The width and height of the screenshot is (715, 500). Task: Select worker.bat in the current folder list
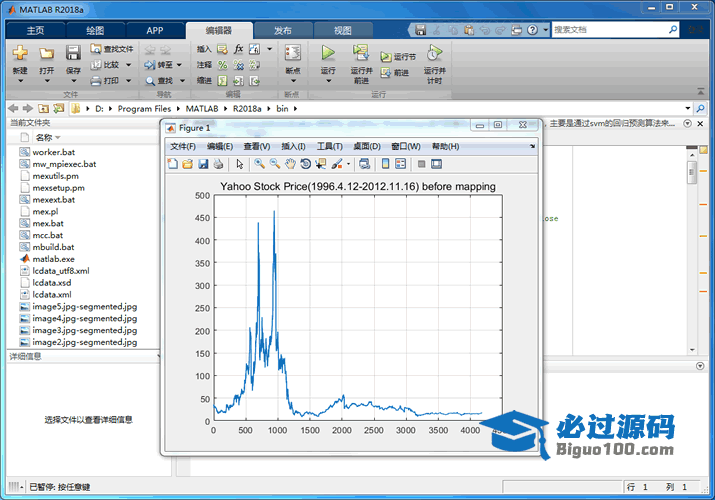(53, 152)
